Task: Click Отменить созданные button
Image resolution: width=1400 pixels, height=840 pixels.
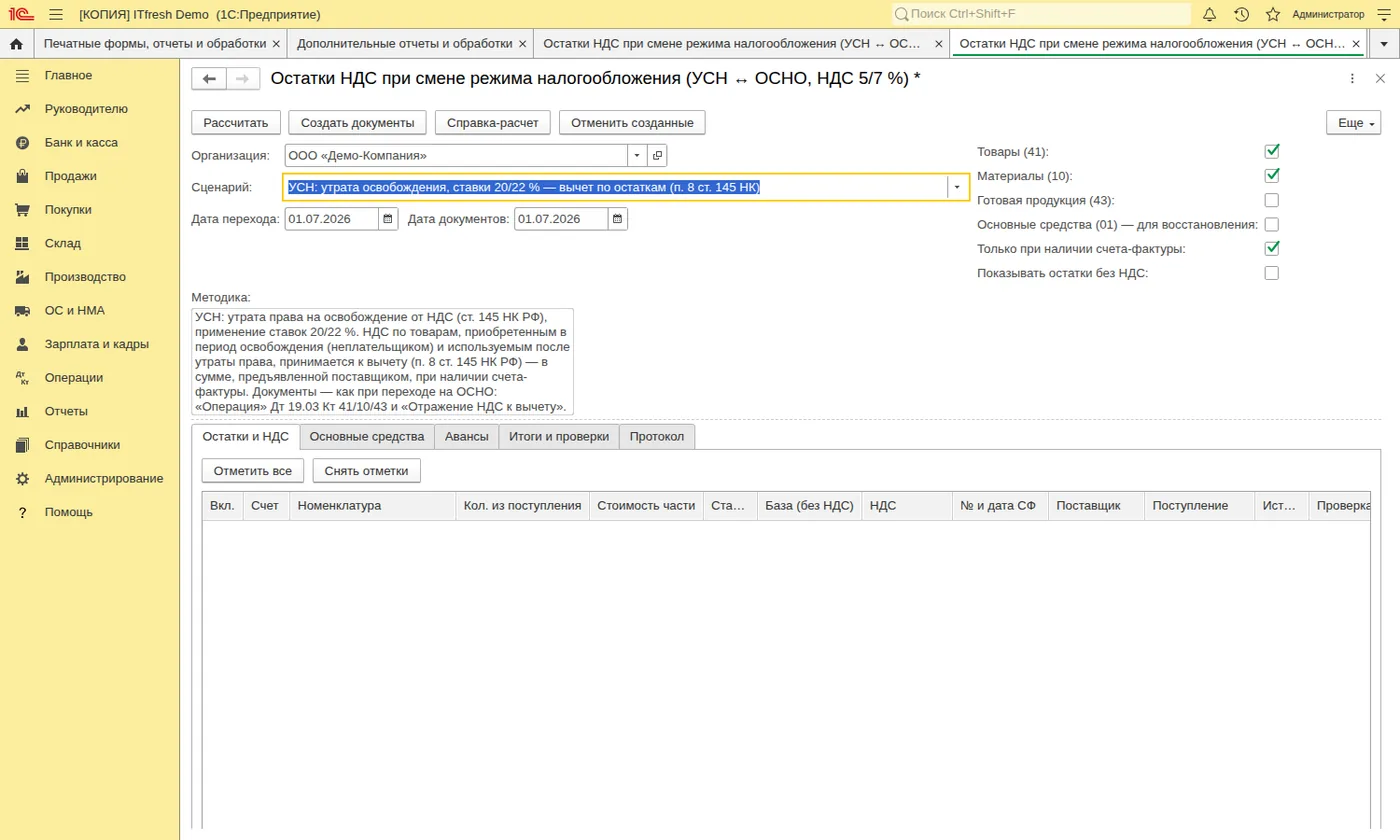Action: click(x=633, y=122)
